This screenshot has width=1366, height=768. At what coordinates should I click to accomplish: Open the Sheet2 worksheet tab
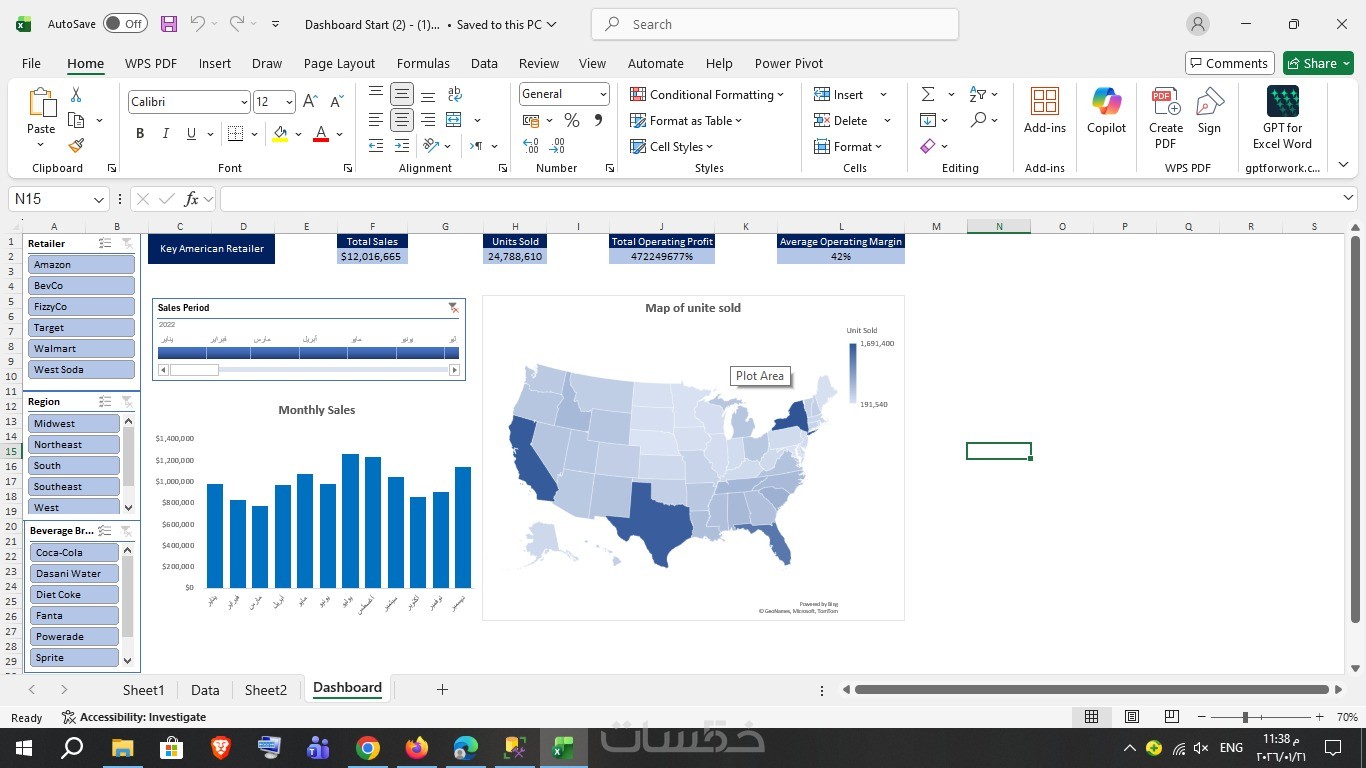click(266, 690)
